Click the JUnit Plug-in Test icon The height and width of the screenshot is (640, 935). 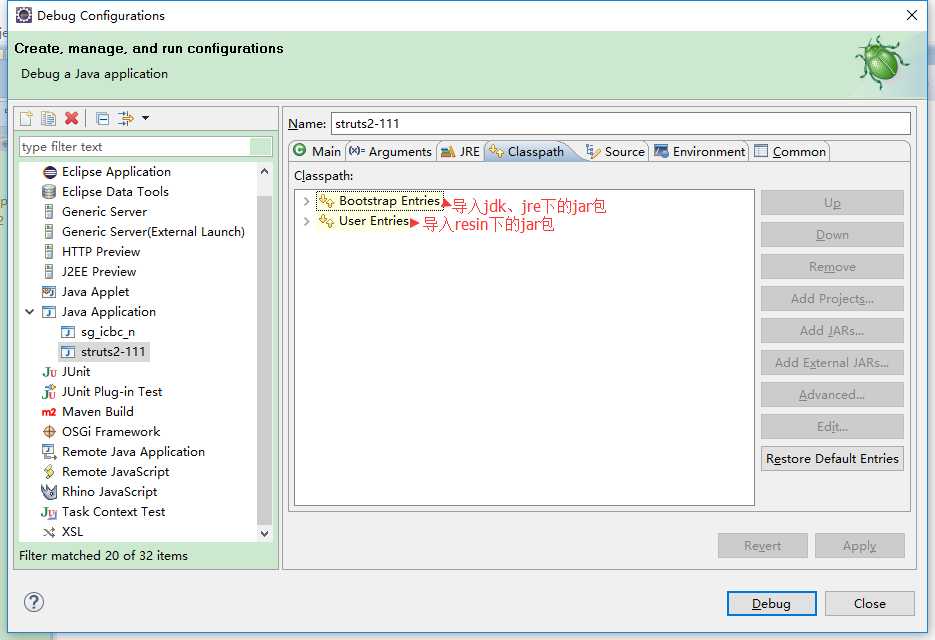coord(49,392)
